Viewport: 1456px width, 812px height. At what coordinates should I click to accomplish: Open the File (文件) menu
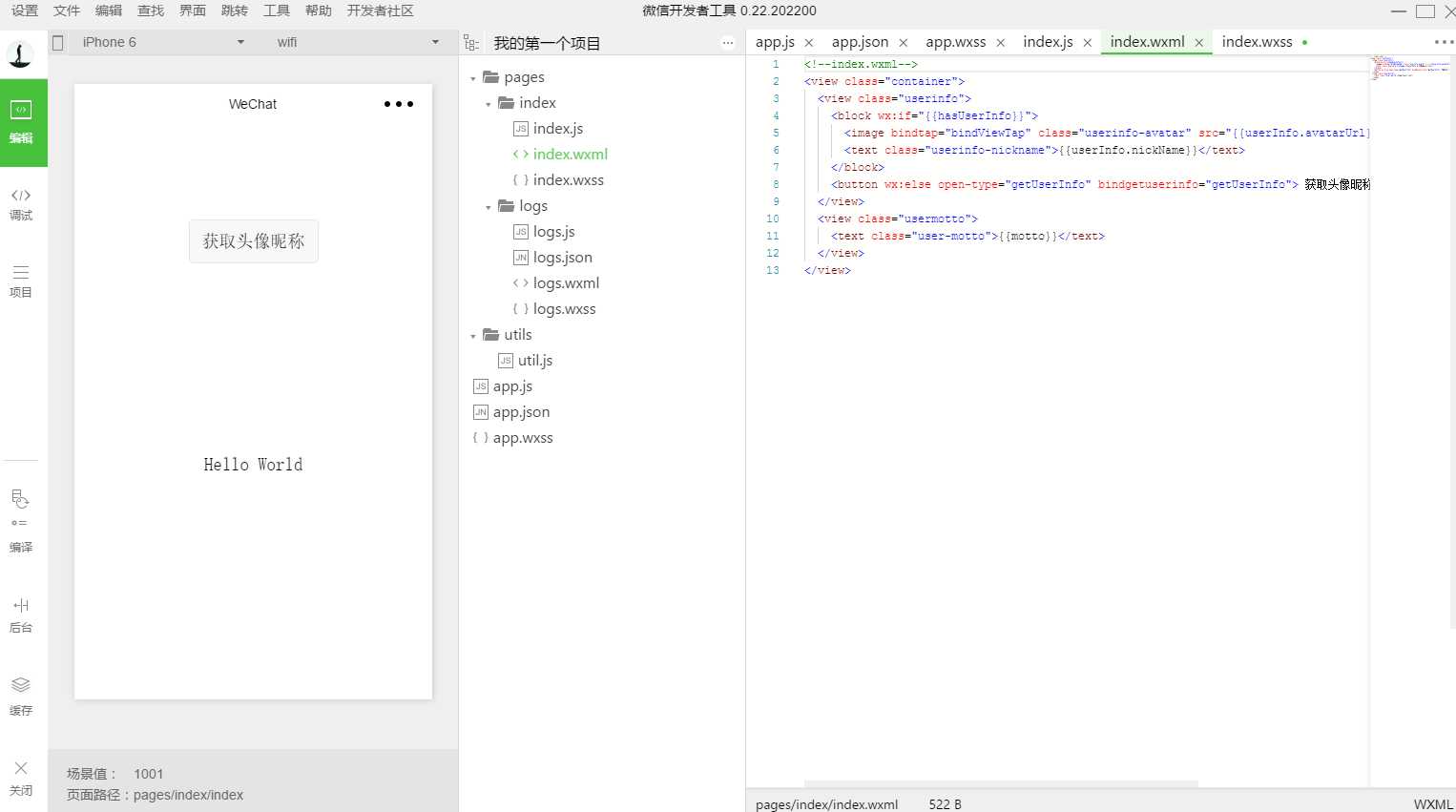coord(67,10)
